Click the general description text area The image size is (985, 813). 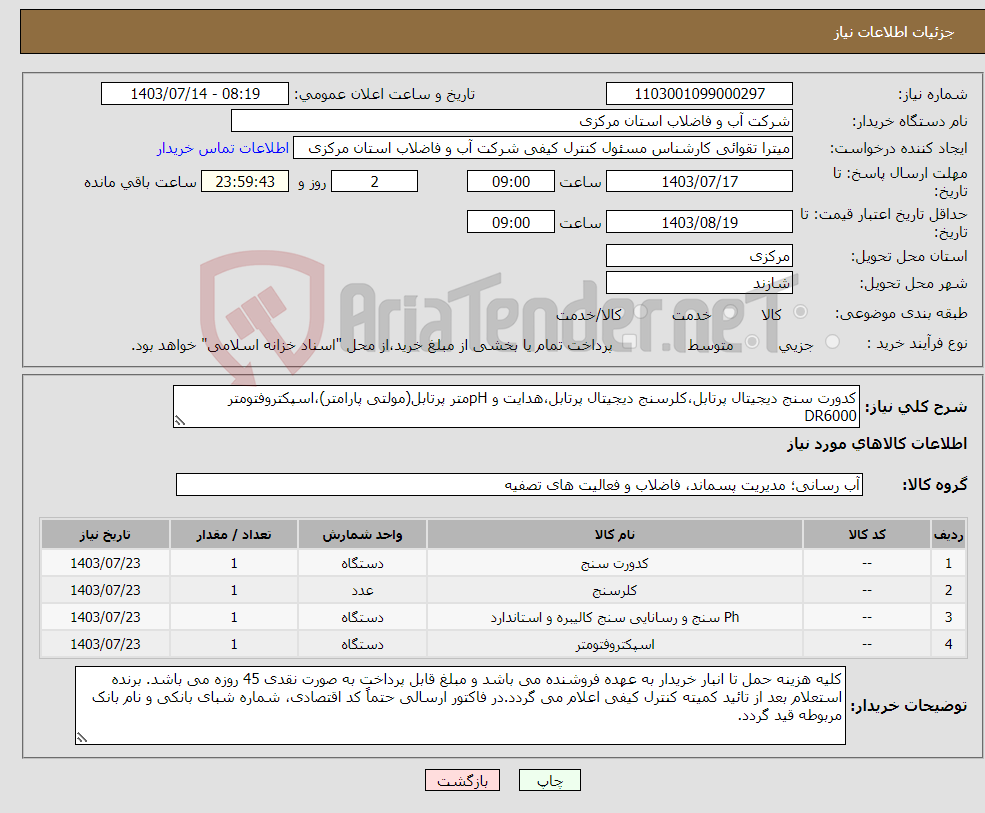click(516, 406)
